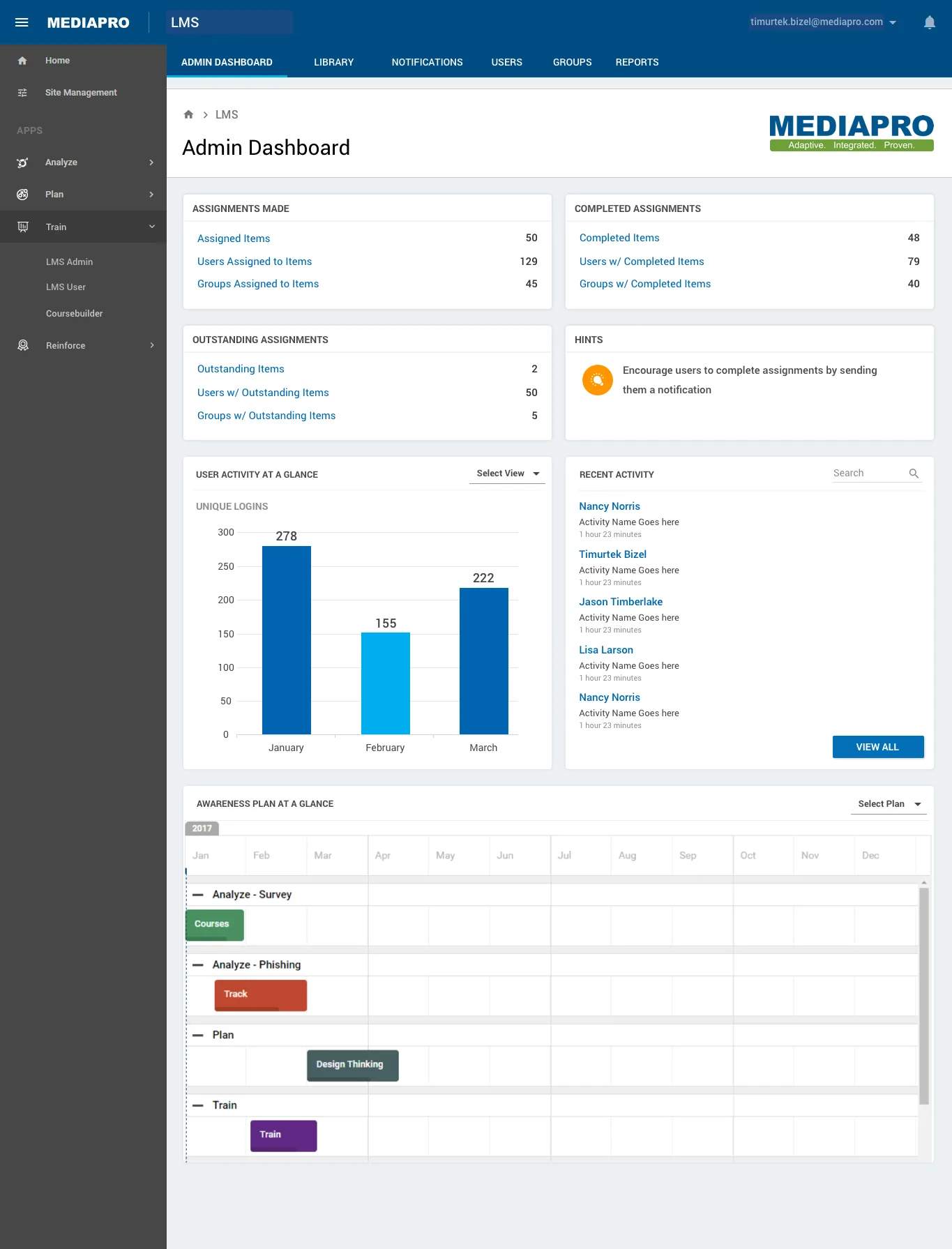The height and width of the screenshot is (1249, 952).
Task: Switch to the Admin Dashboard tab
Action: (x=227, y=62)
